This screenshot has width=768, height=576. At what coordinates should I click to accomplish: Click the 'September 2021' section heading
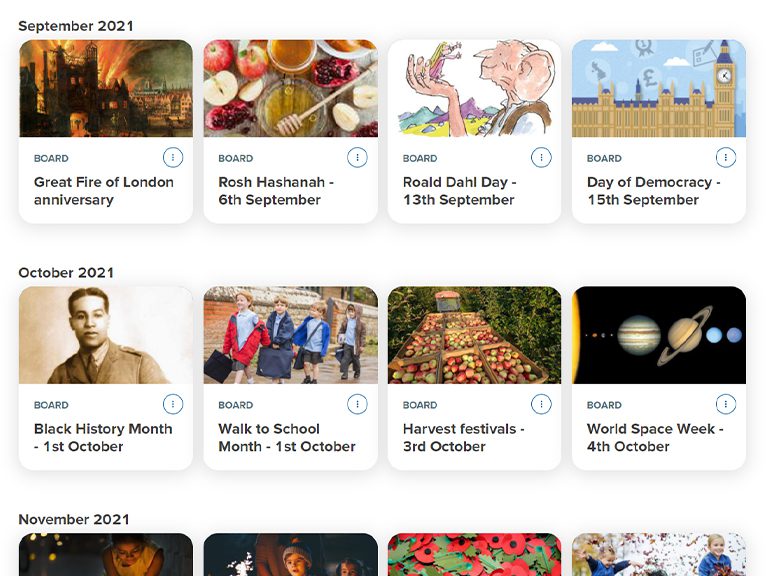[75, 26]
